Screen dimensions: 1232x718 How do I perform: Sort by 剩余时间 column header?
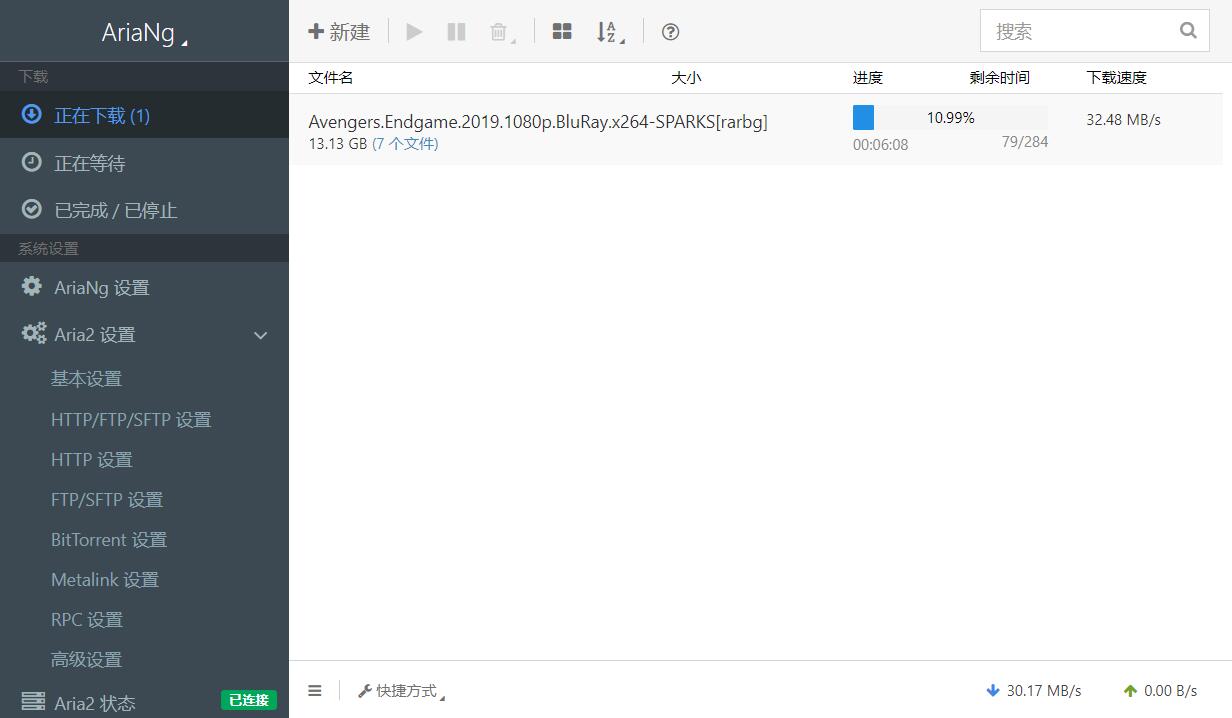tap(999, 77)
